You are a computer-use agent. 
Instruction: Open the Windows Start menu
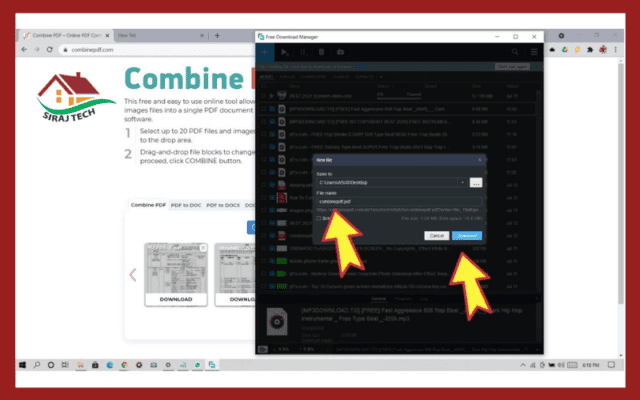coord(22,365)
